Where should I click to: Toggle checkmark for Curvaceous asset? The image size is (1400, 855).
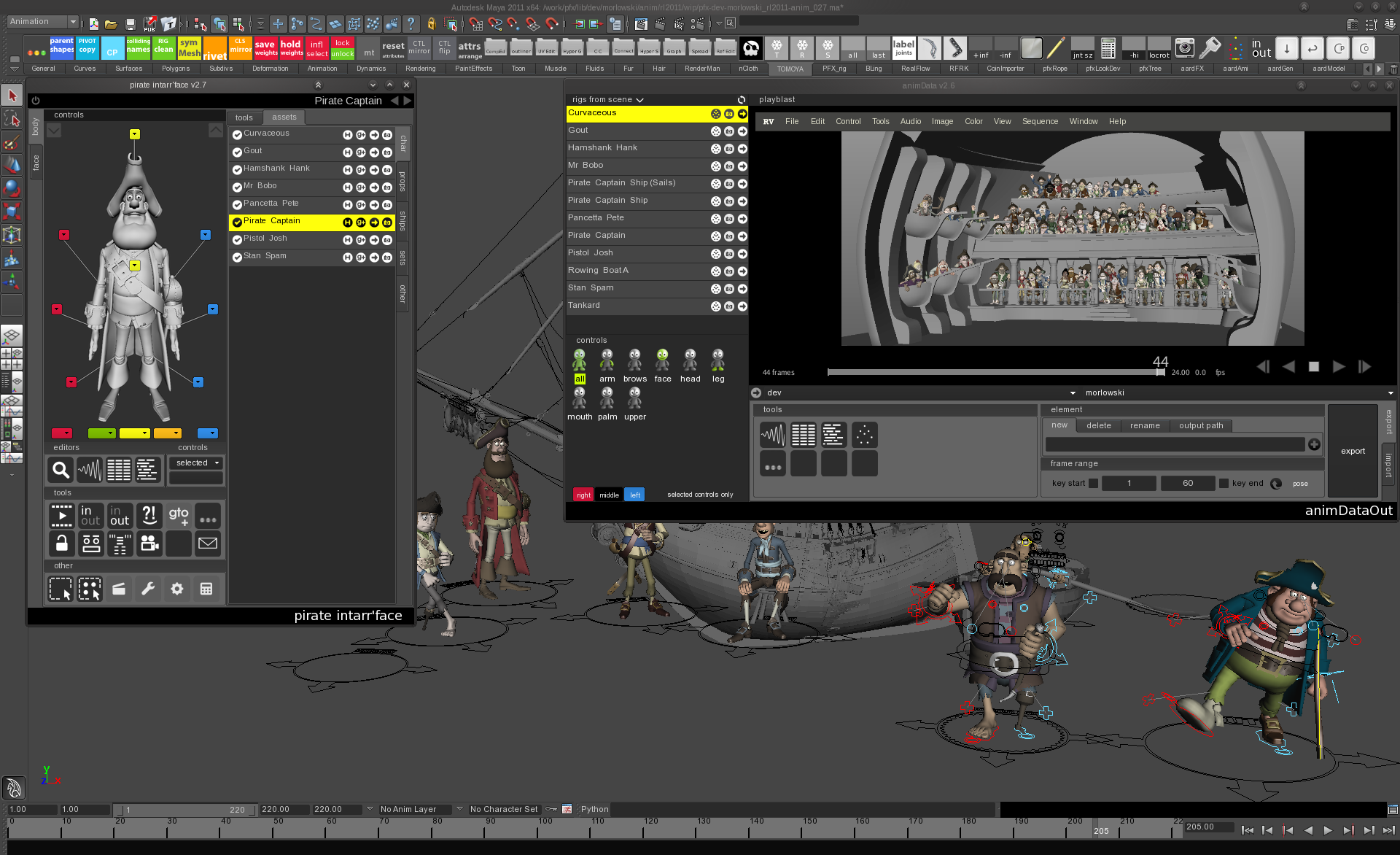237,135
